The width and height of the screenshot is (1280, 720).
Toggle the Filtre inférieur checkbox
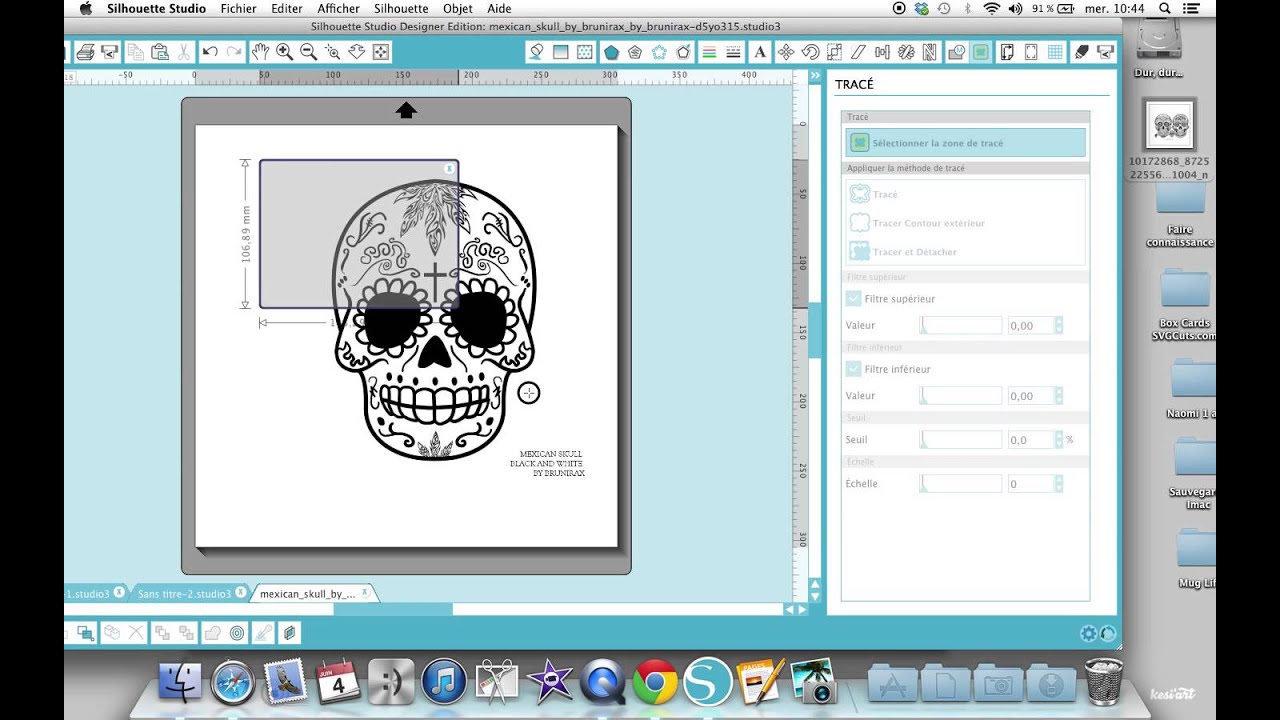pyautogui.click(x=854, y=369)
